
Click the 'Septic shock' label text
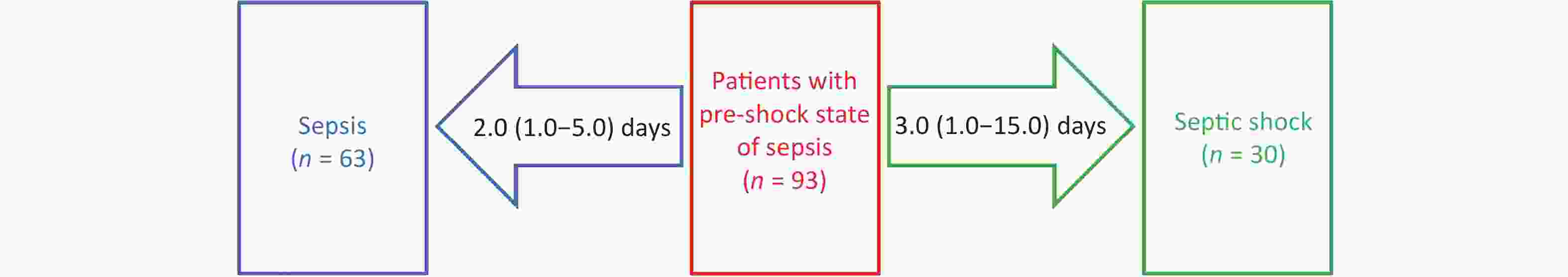(x=1243, y=123)
